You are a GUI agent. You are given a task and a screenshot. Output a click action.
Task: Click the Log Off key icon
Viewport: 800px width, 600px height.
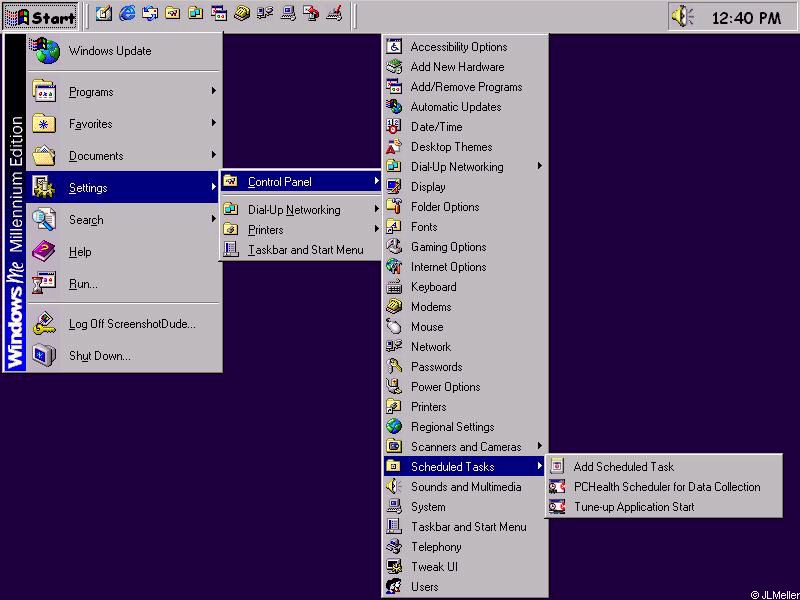pos(44,323)
